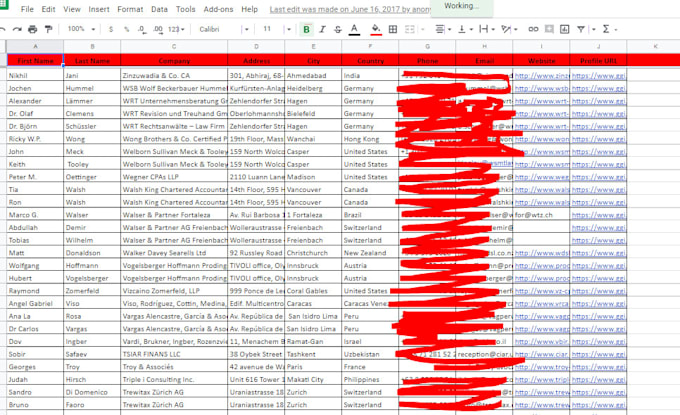The width and height of the screenshot is (680, 415).
Task: Open profile URL in Bruno's row
Action: [x=598, y=405]
